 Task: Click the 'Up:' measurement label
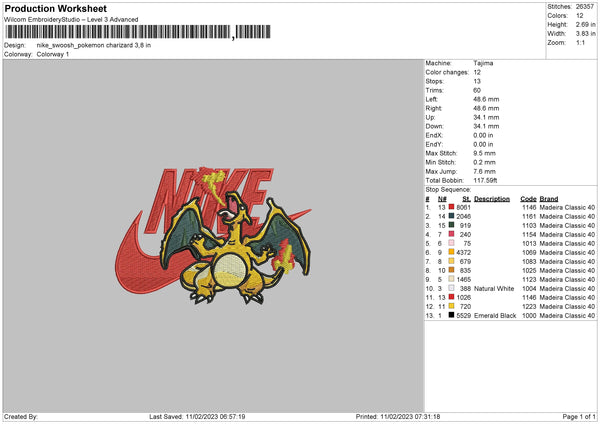click(x=430, y=117)
